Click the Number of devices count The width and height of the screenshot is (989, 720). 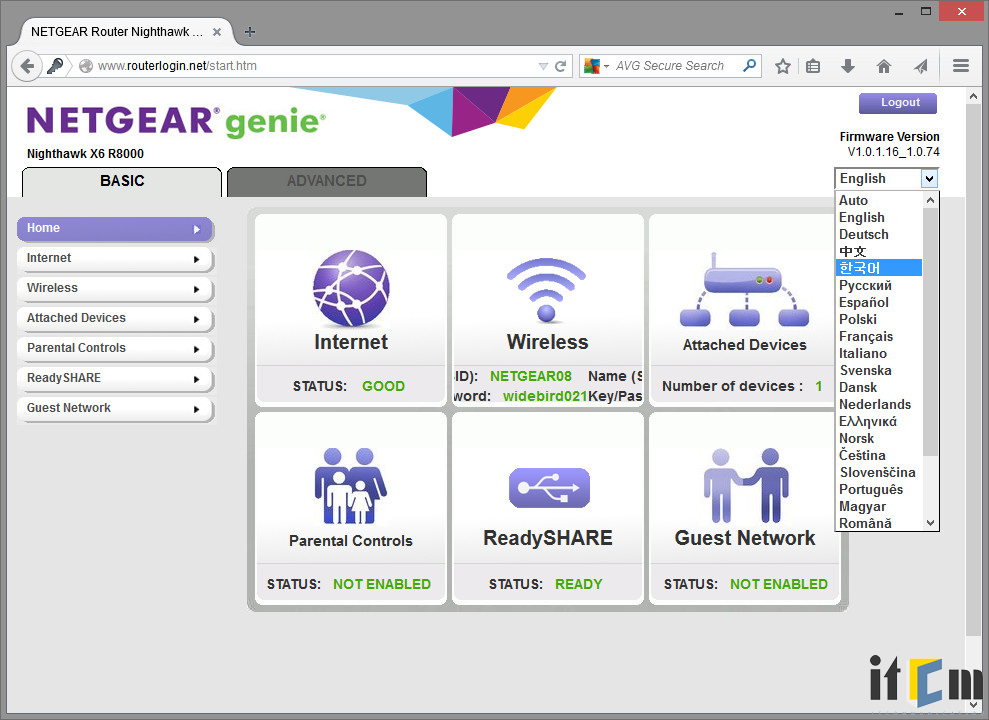pyautogui.click(x=819, y=386)
